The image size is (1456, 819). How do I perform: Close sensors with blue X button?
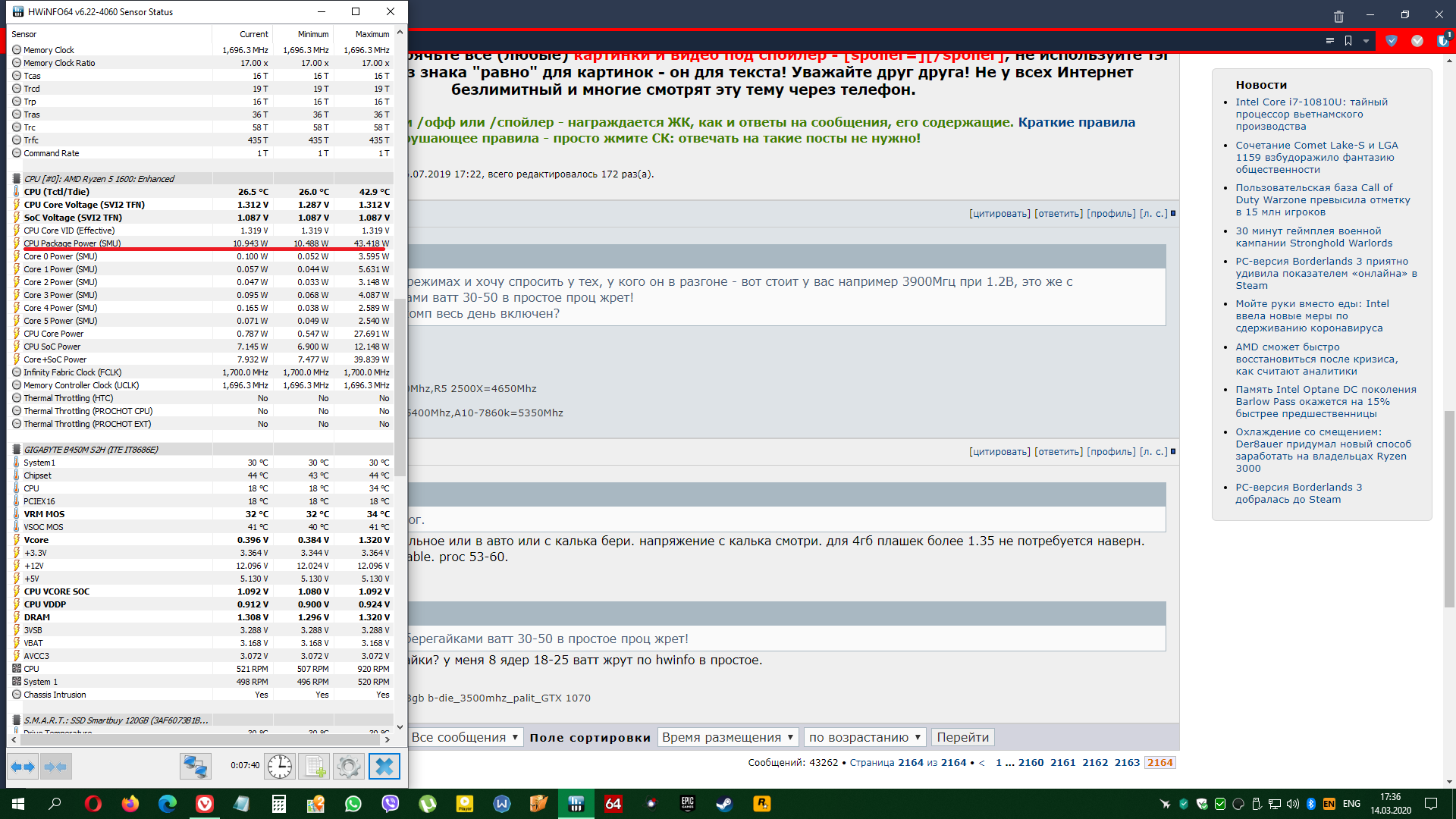coord(384,767)
